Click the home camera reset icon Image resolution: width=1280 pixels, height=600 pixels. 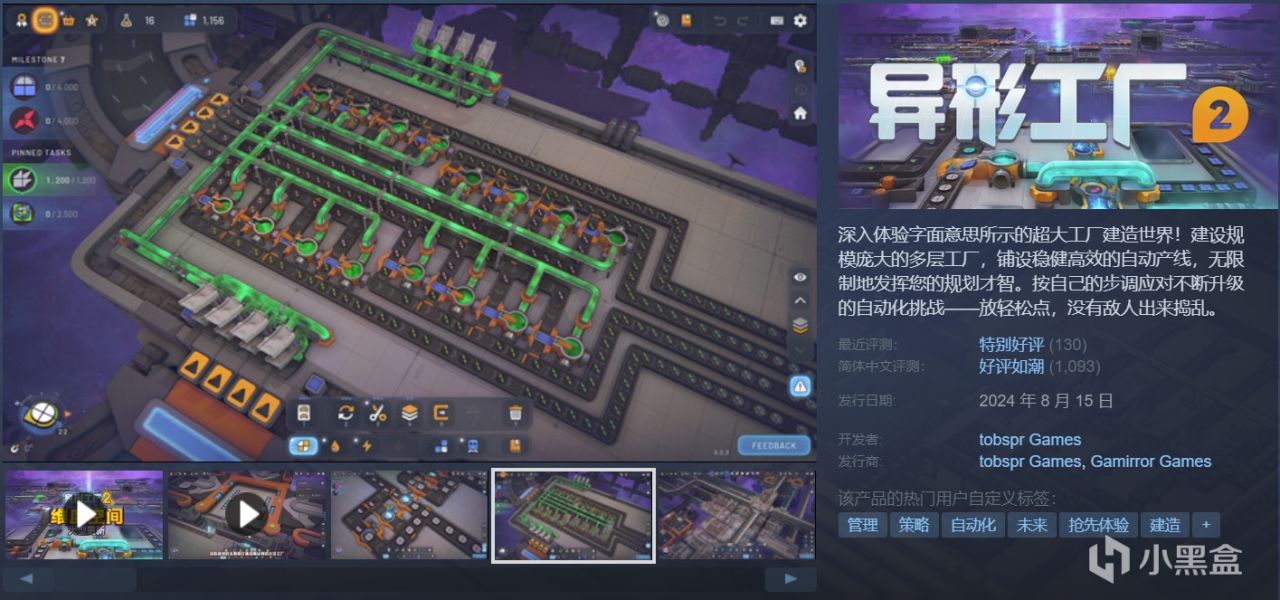pos(800,113)
